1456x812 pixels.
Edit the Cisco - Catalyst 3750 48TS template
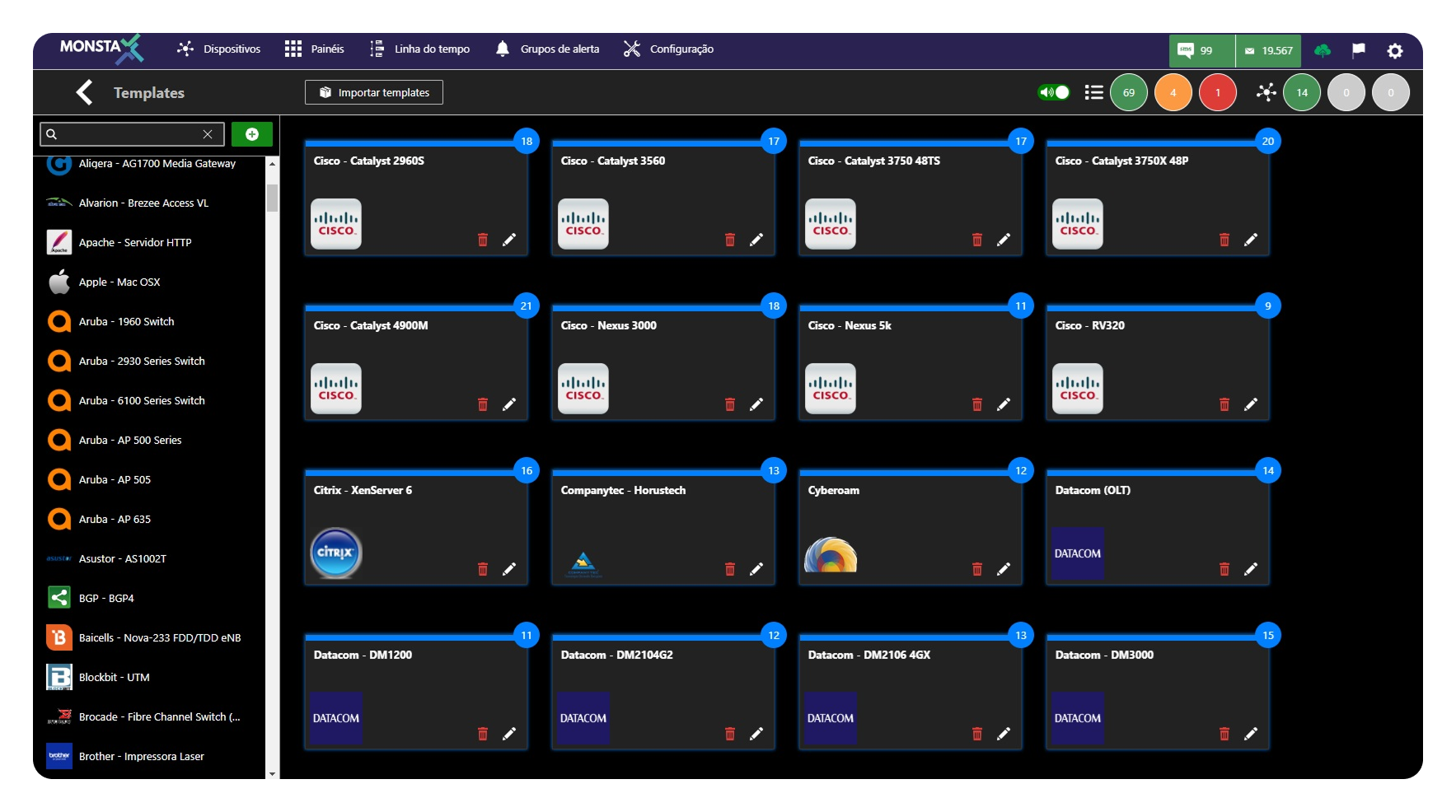[1004, 240]
